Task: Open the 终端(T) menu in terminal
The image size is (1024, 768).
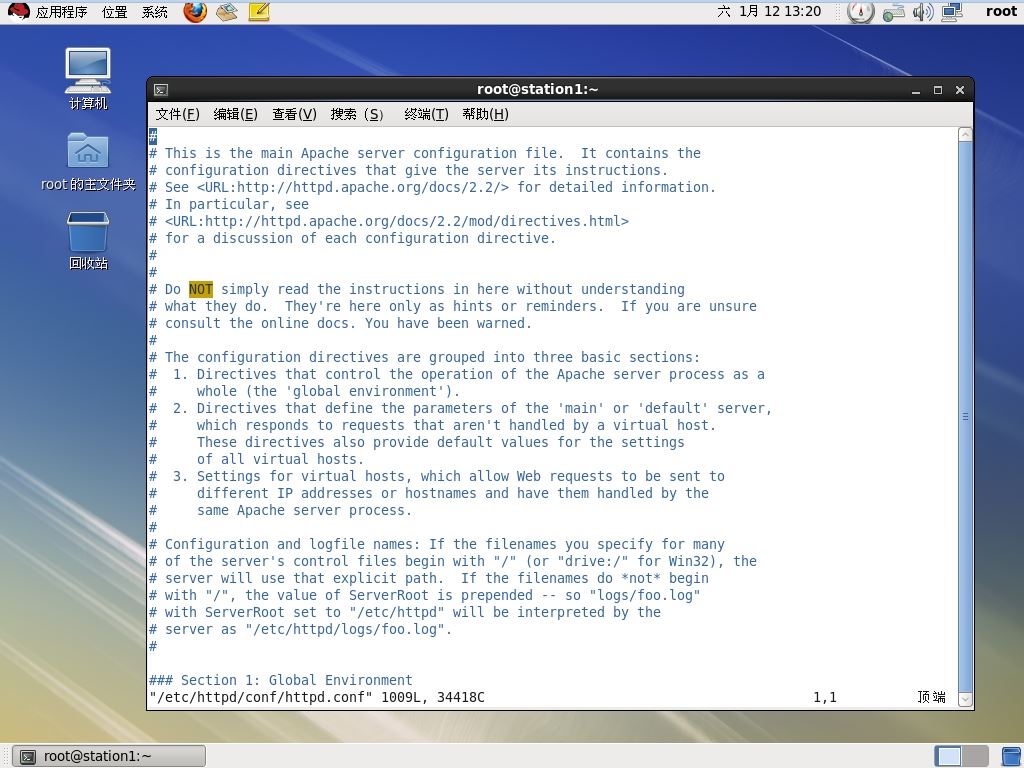Action: tap(426, 114)
